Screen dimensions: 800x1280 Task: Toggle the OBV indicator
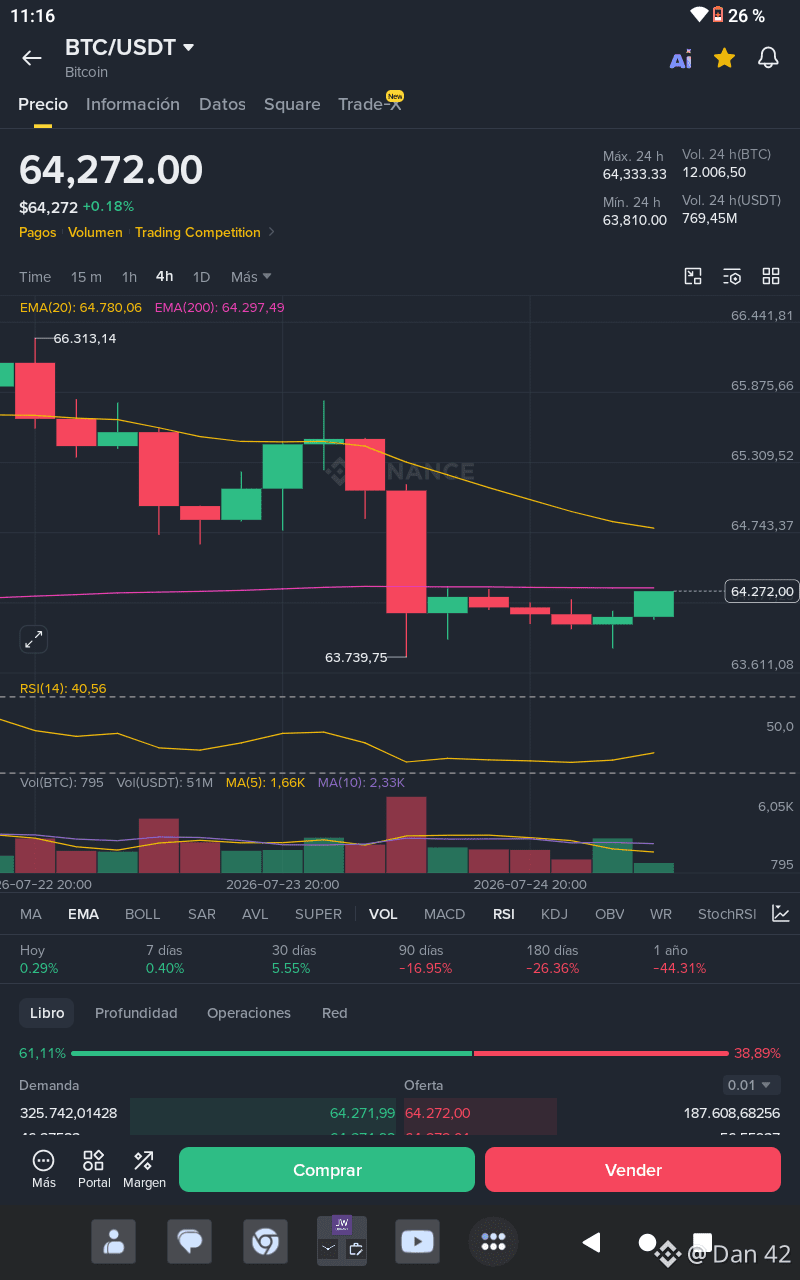[609, 914]
